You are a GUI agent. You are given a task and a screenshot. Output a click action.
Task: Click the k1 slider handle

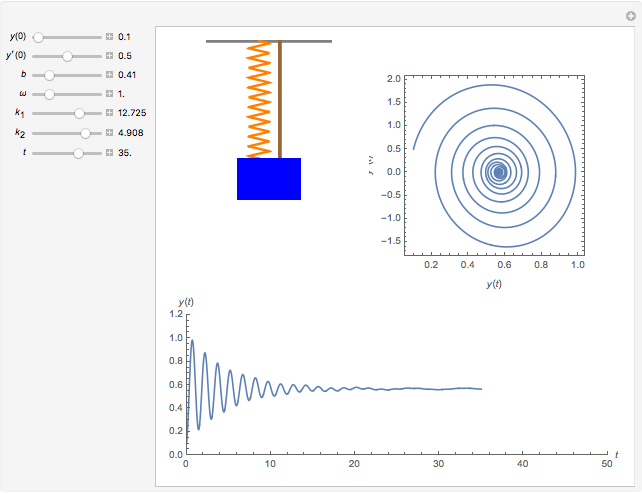point(80,113)
